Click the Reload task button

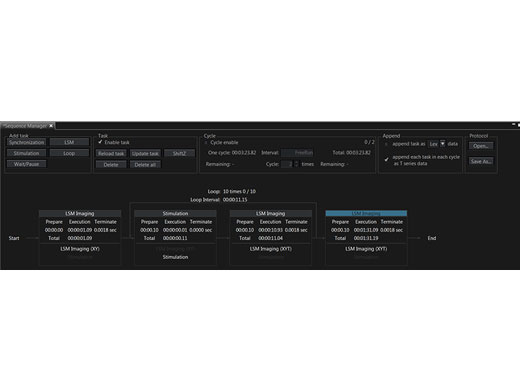click(111, 153)
